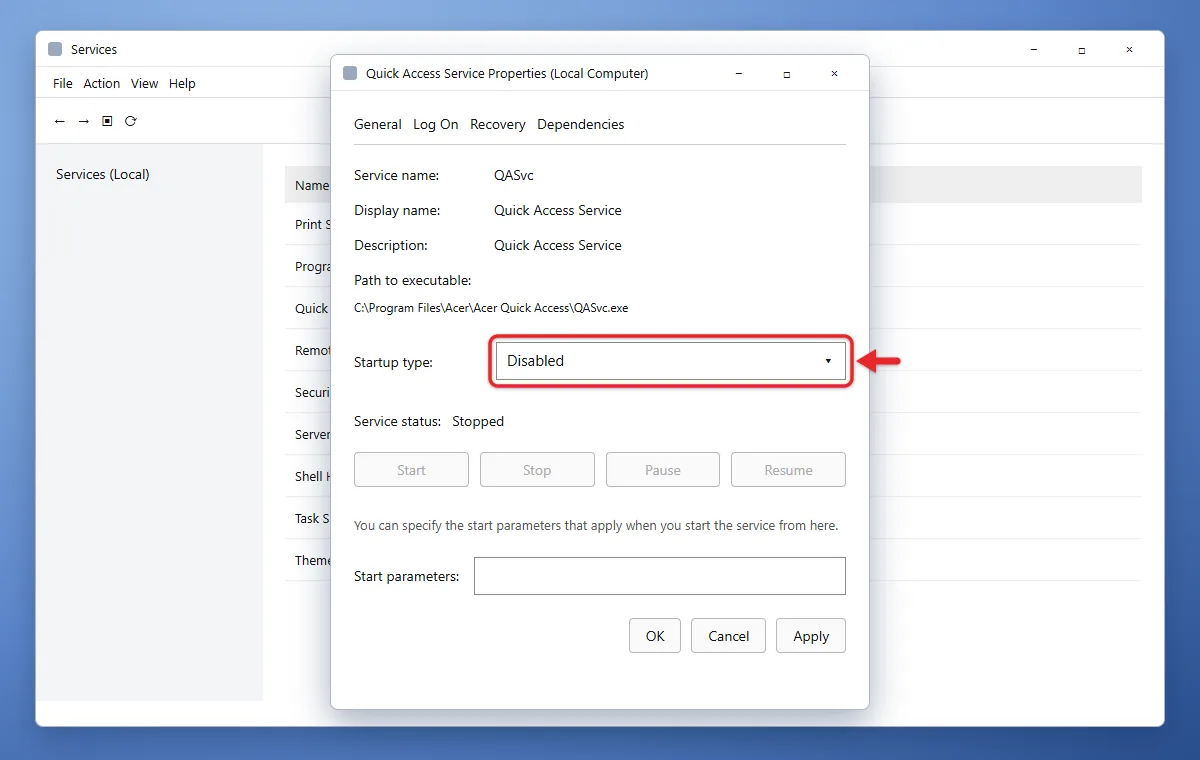Open the Action menu in Services window

point(101,84)
